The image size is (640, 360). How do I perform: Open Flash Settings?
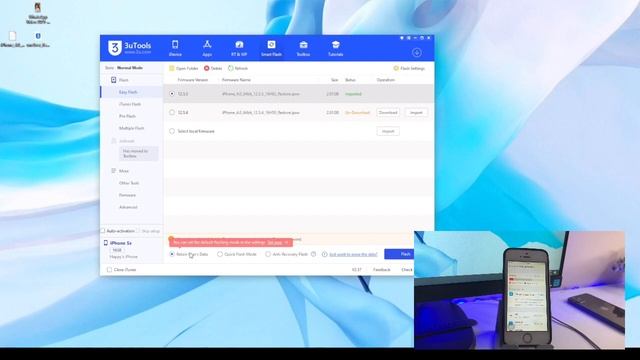coord(409,68)
